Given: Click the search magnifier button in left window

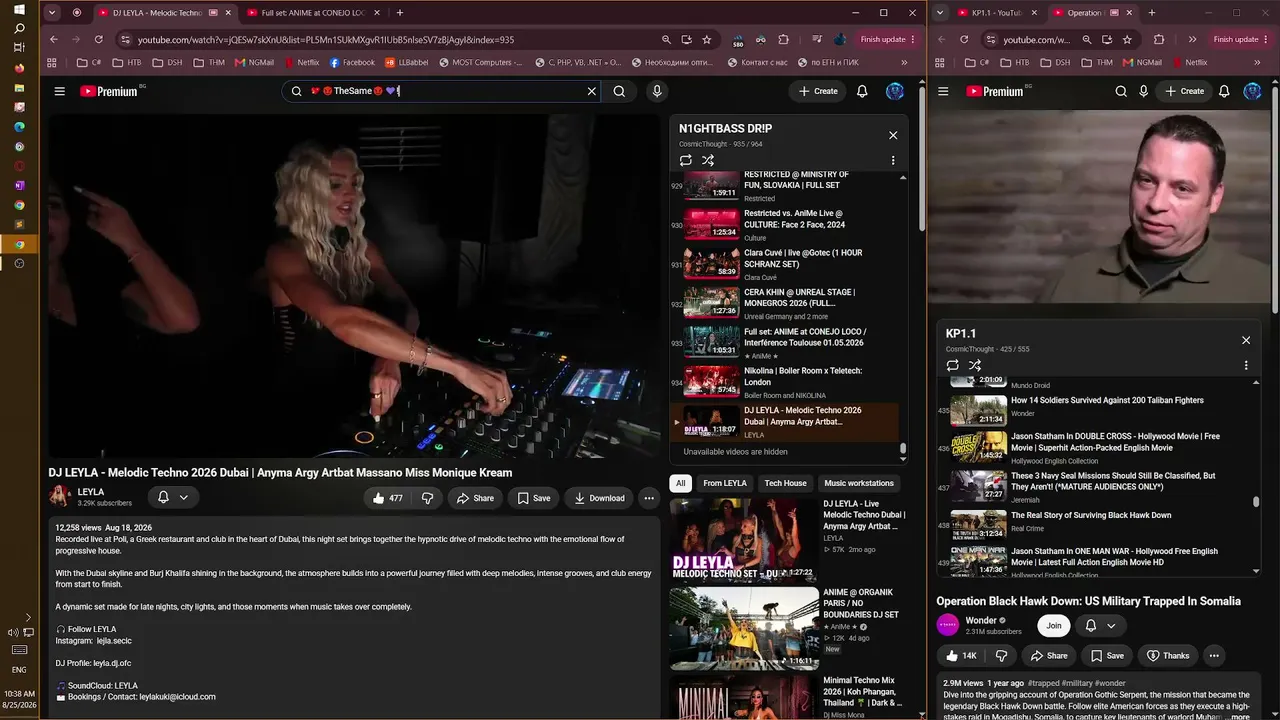Looking at the screenshot, I should [x=619, y=91].
